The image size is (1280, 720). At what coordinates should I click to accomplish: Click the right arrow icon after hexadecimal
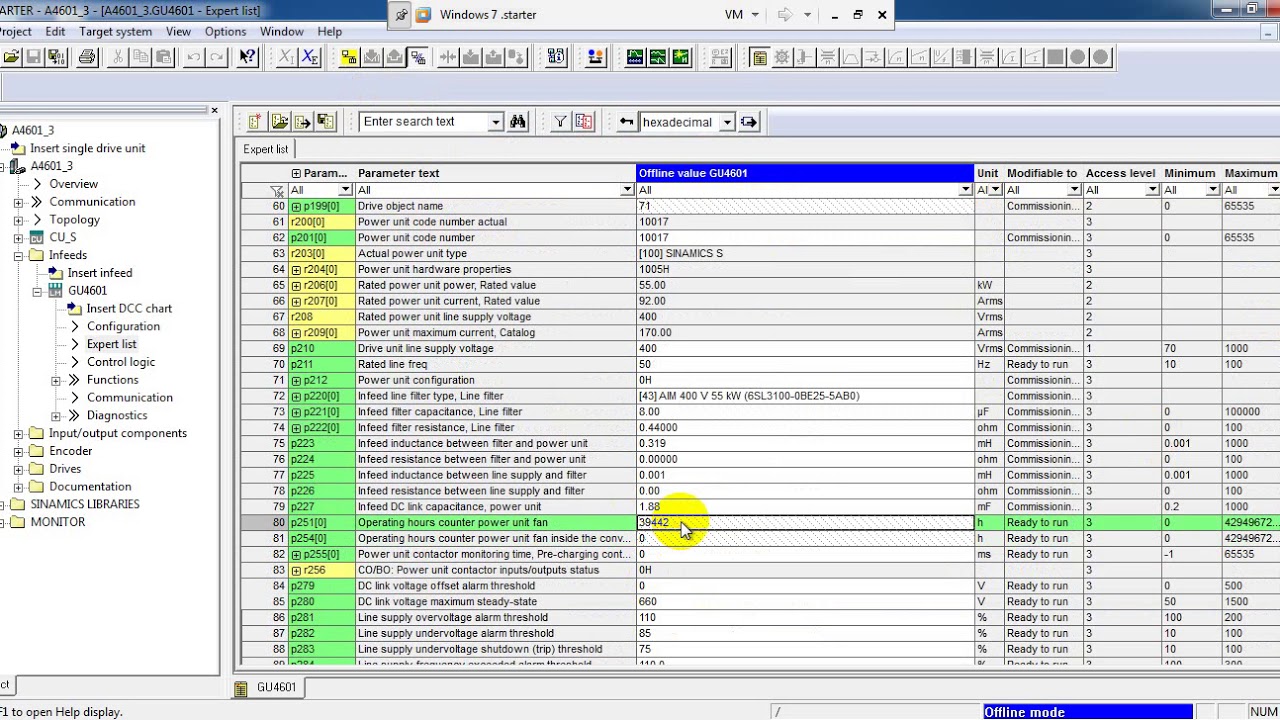pyautogui.click(x=749, y=122)
